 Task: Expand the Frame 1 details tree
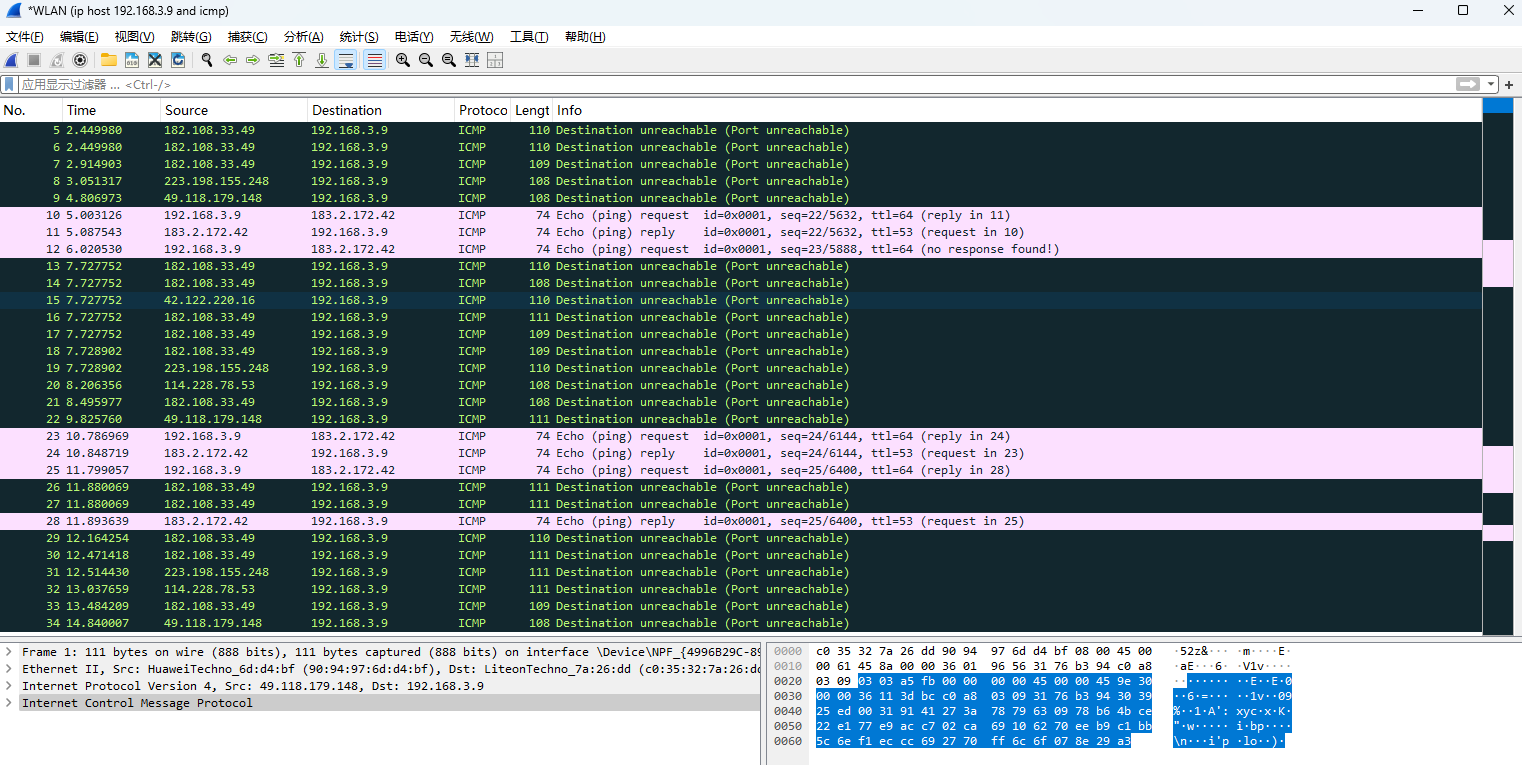tap(9, 652)
